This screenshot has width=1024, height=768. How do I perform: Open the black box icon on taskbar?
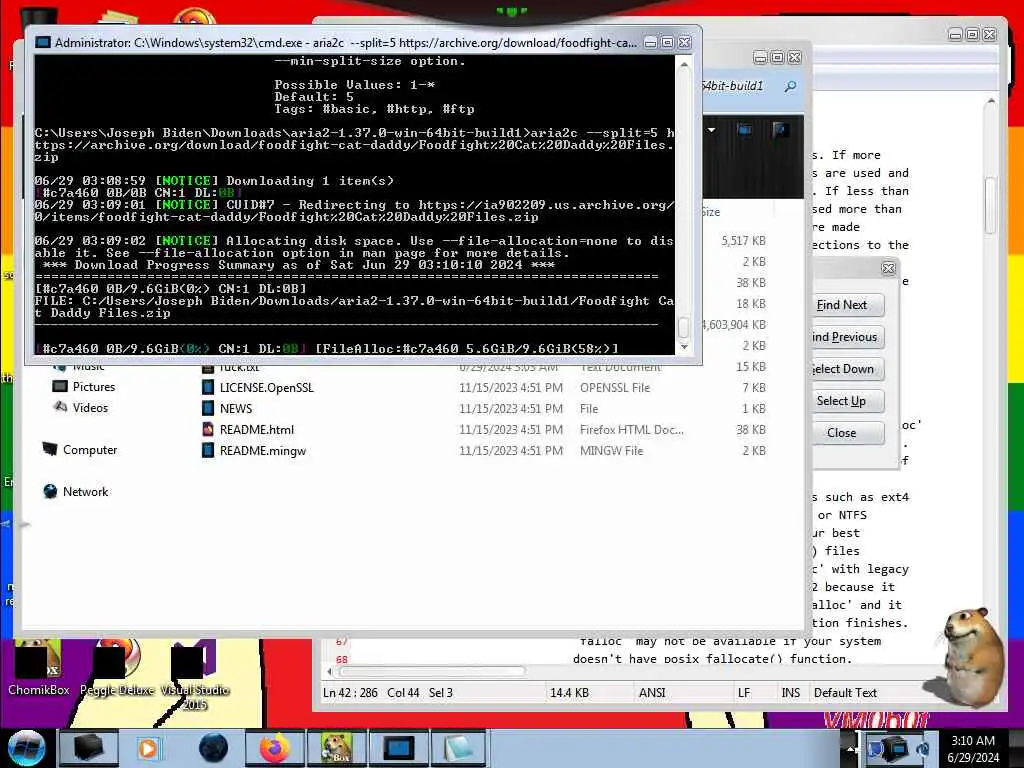pyautogui.click(x=88, y=748)
